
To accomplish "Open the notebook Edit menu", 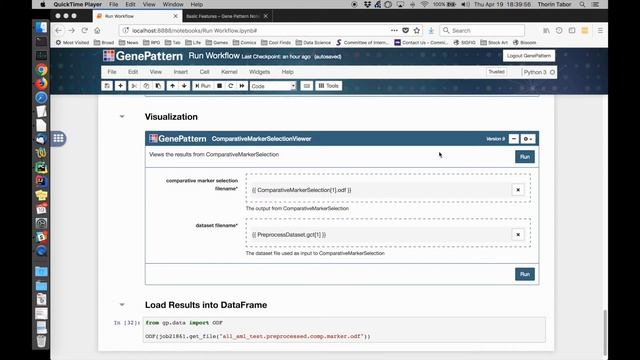I will 133,72.
